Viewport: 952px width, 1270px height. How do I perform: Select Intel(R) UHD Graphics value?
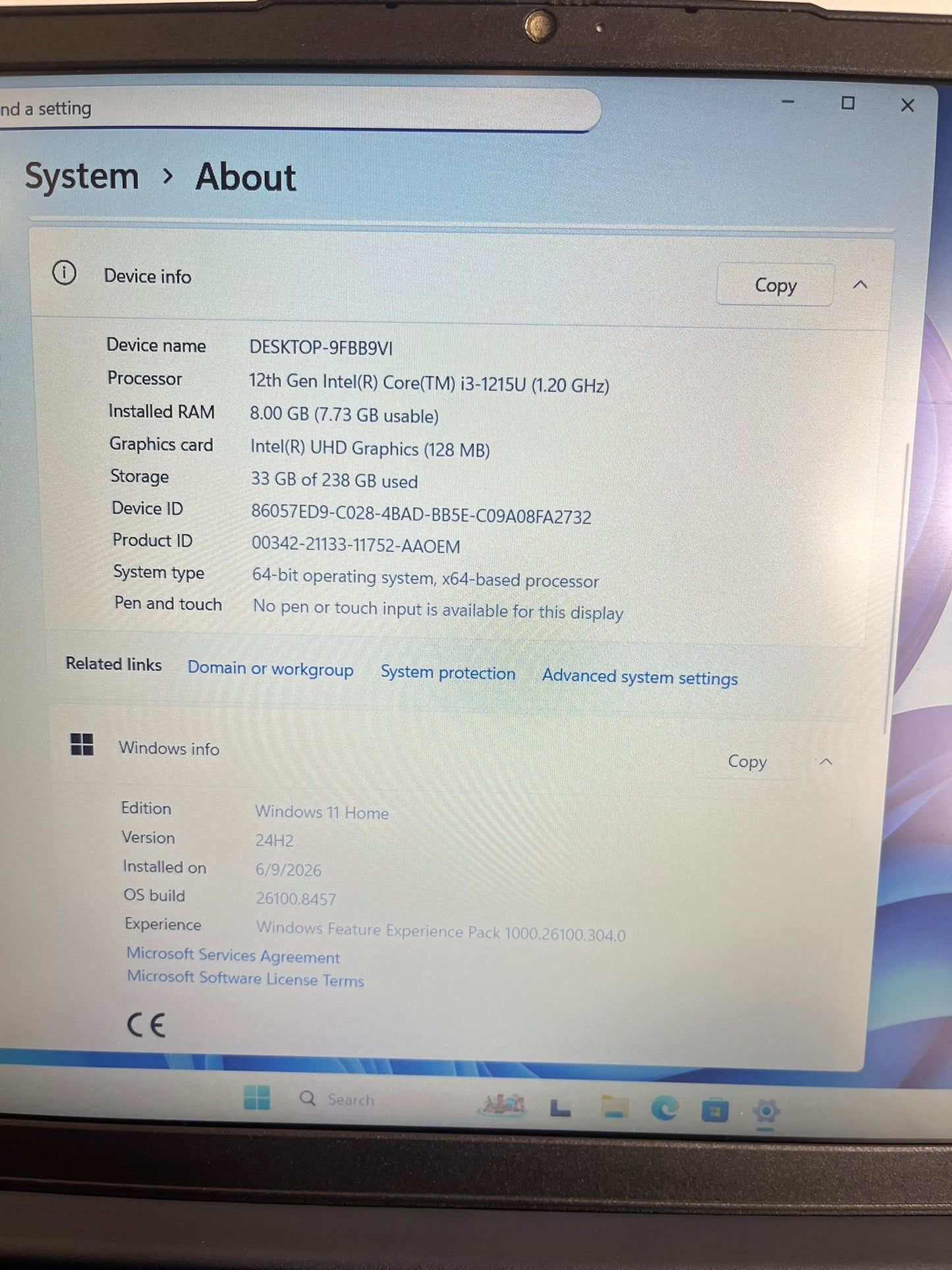pos(370,448)
